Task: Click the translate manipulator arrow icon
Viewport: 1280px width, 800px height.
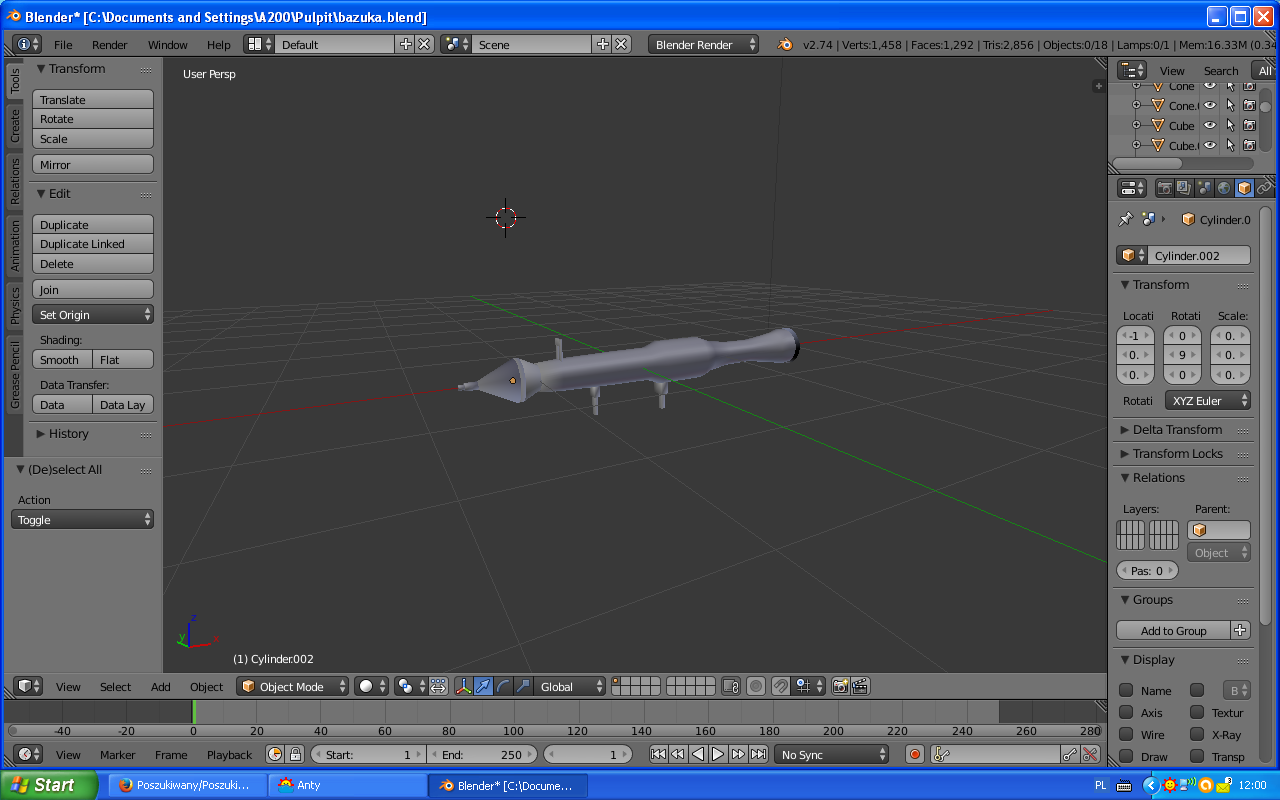Action: click(483, 686)
